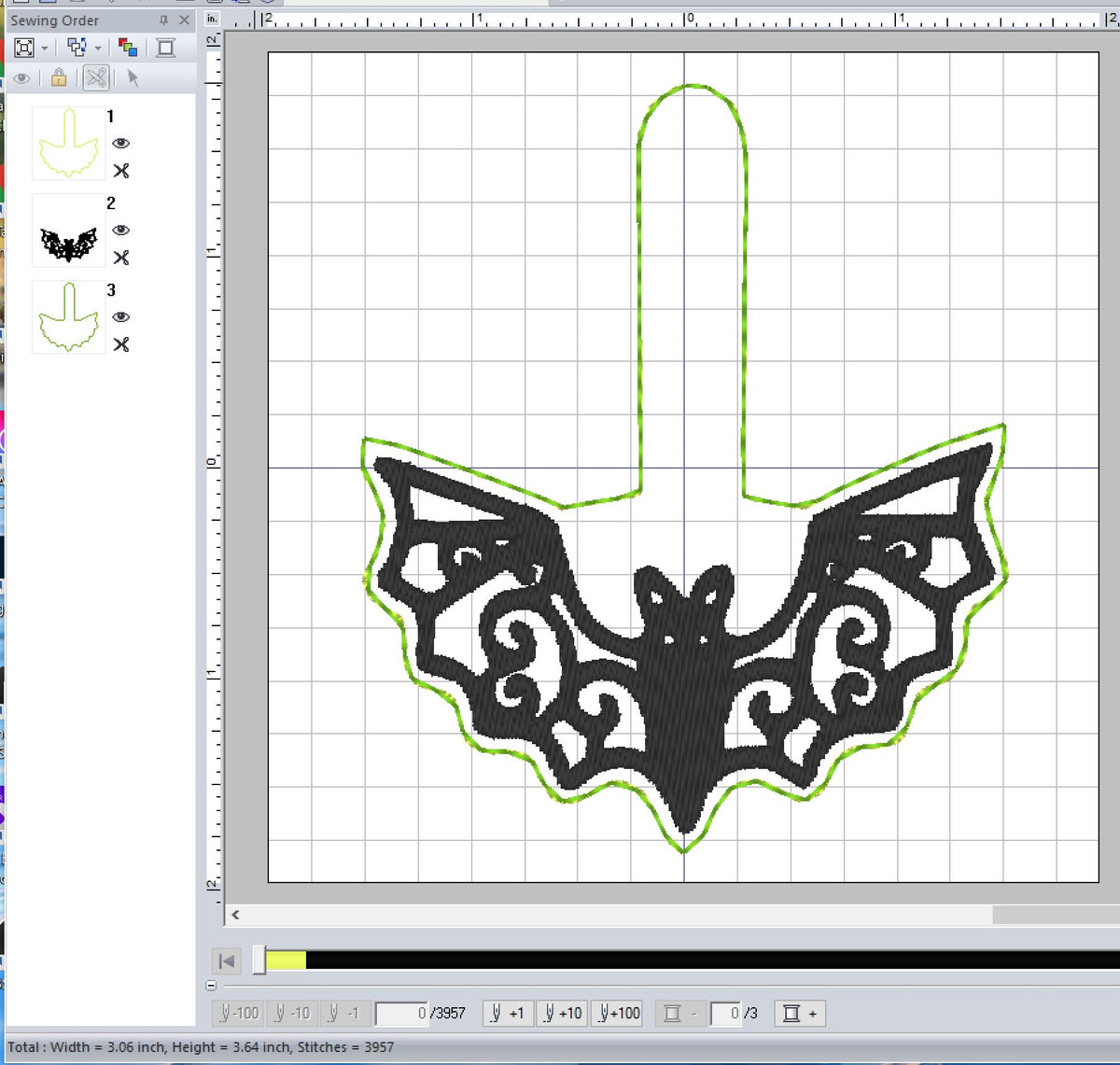1120x1065 pixels.
Task: Click the hoop icon in Sewing Order toolbar
Action: 165,46
